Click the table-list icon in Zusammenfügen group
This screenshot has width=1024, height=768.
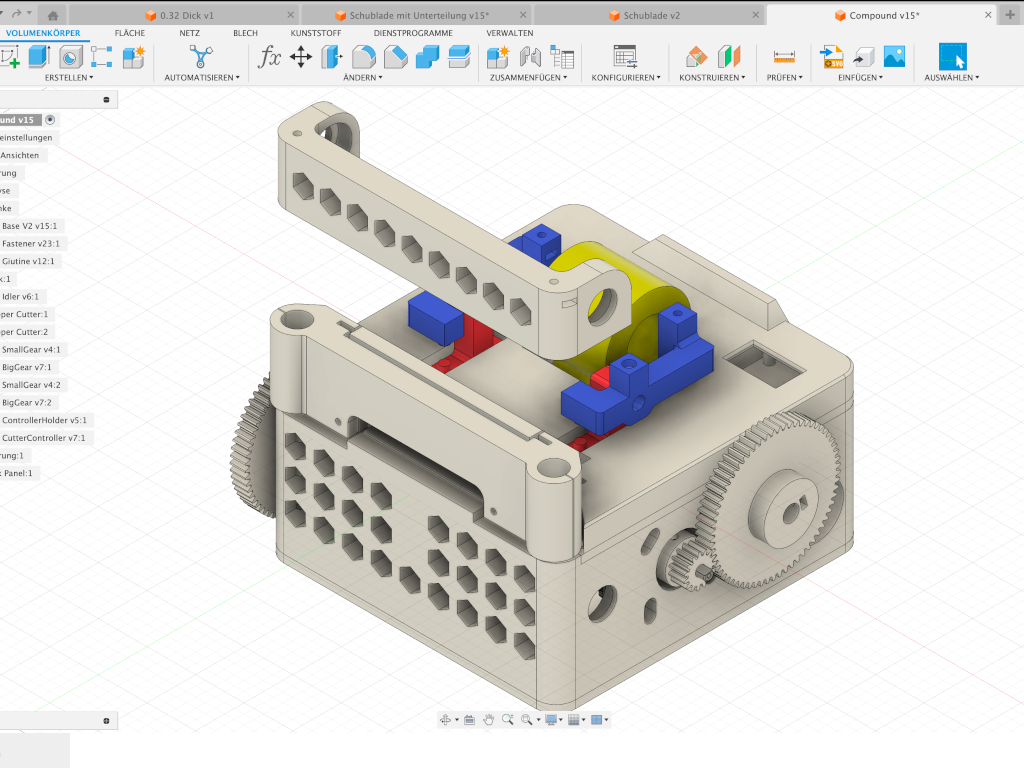[562, 57]
